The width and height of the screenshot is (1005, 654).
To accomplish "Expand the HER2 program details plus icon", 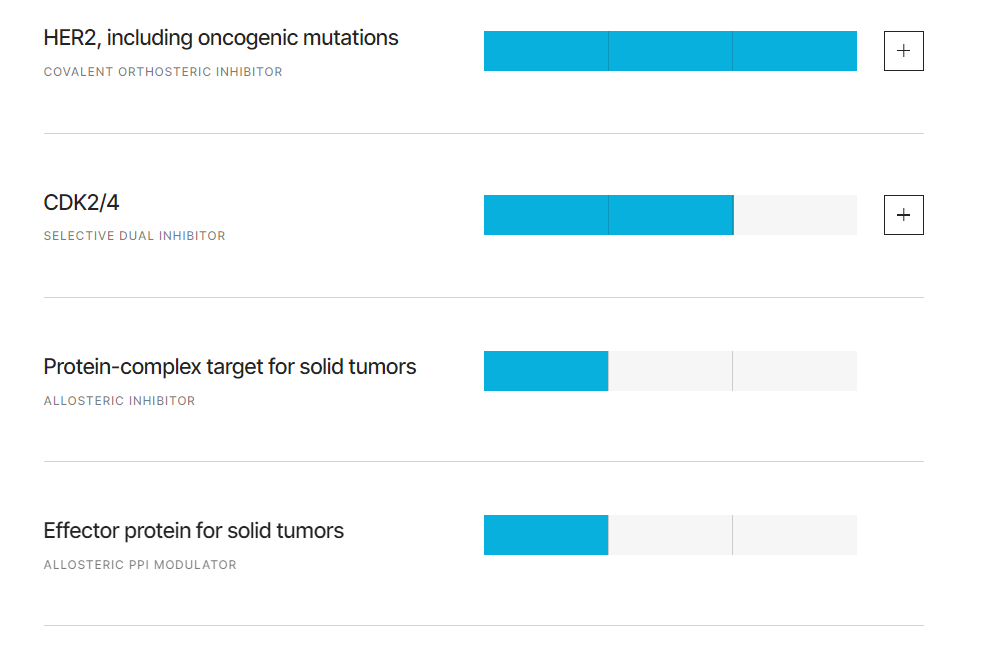I will coord(903,51).
